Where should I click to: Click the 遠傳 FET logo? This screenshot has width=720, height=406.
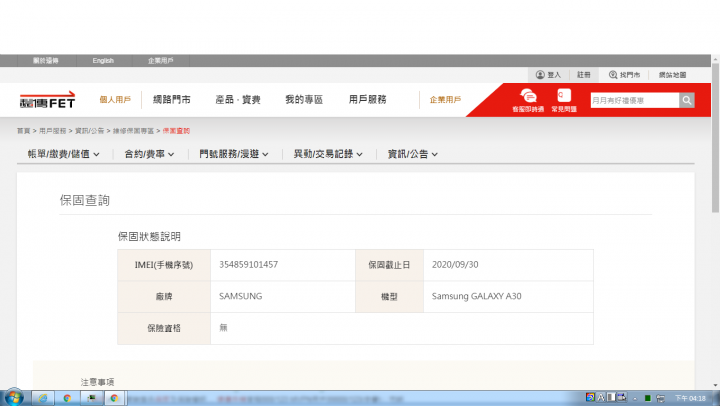(x=47, y=100)
